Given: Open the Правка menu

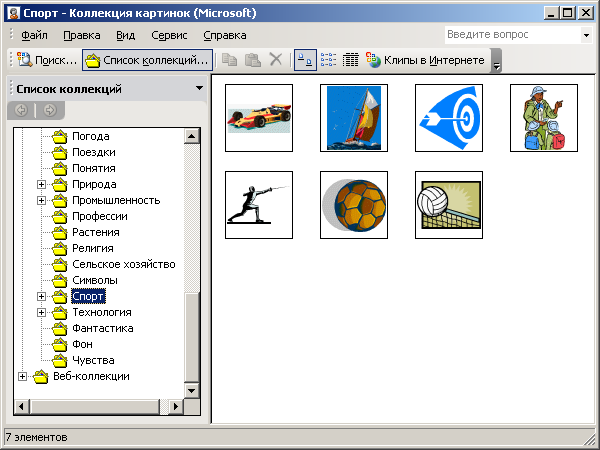Looking at the screenshot, I should click(x=82, y=35).
